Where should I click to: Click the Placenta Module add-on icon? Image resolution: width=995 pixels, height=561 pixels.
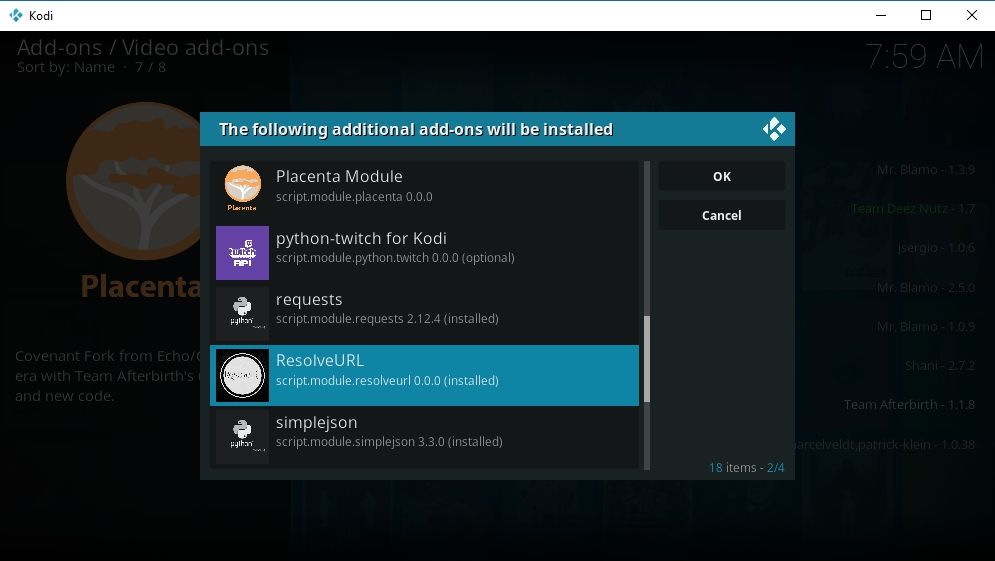point(242,187)
